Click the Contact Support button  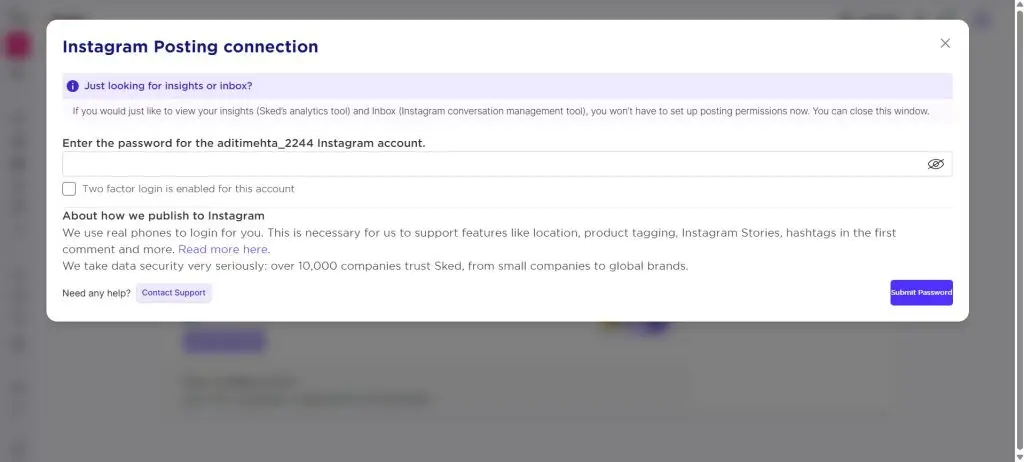pyautogui.click(x=174, y=293)
